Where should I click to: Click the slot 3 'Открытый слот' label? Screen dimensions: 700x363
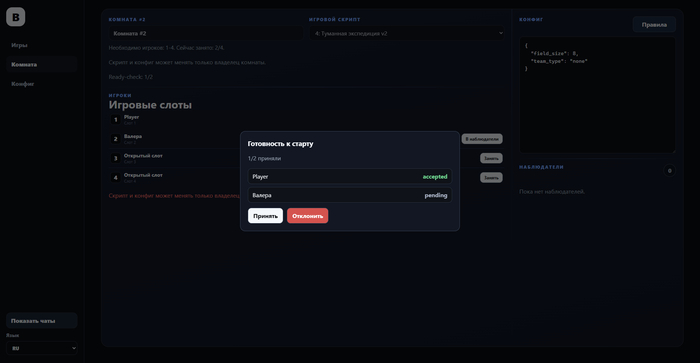point(143,156)
